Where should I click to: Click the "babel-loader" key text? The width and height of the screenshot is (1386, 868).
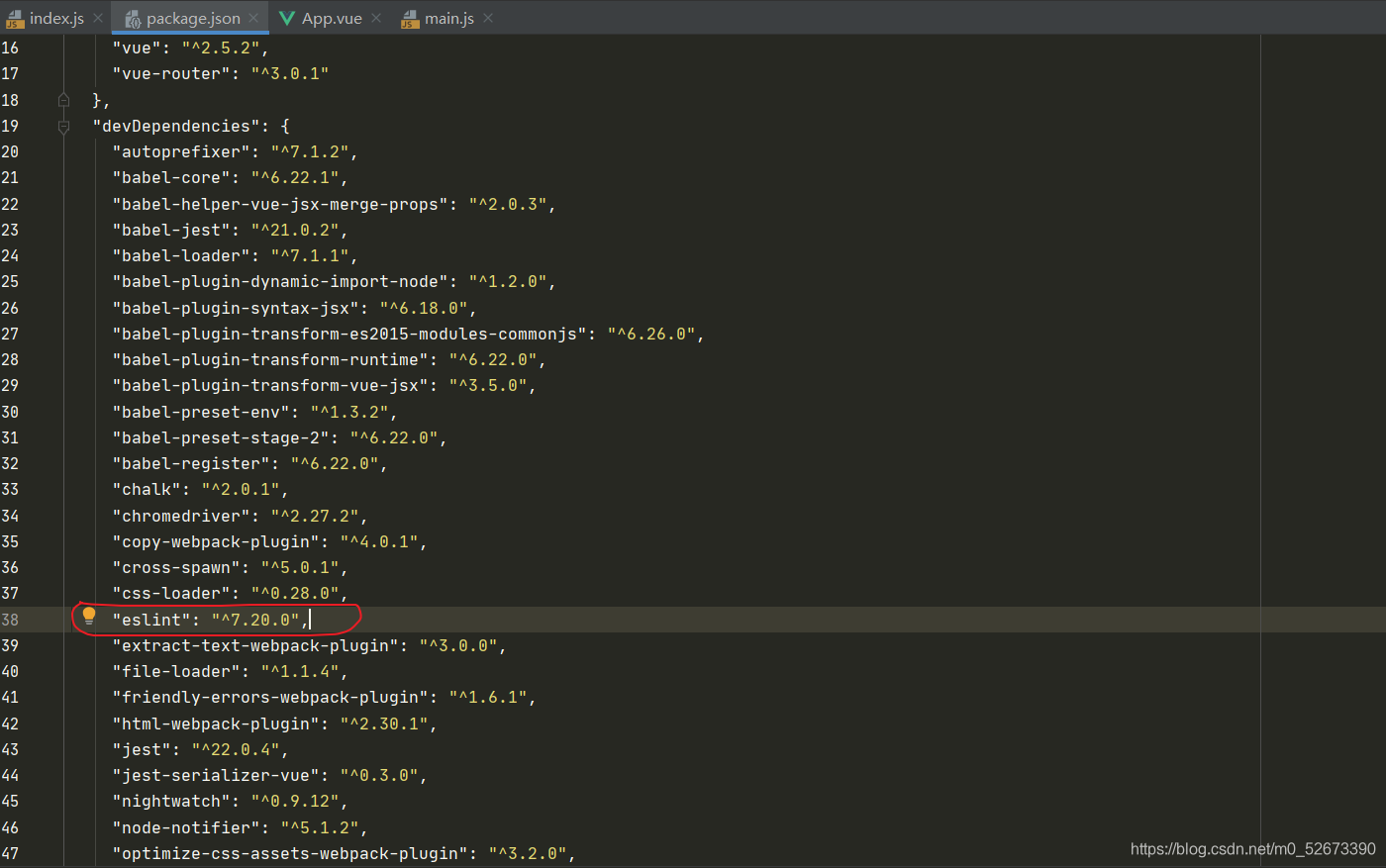click(181, 255)
